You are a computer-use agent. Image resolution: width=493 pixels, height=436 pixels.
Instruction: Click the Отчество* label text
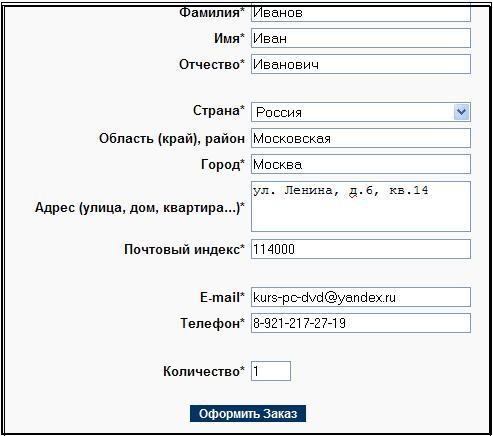(x=212, y=64)
